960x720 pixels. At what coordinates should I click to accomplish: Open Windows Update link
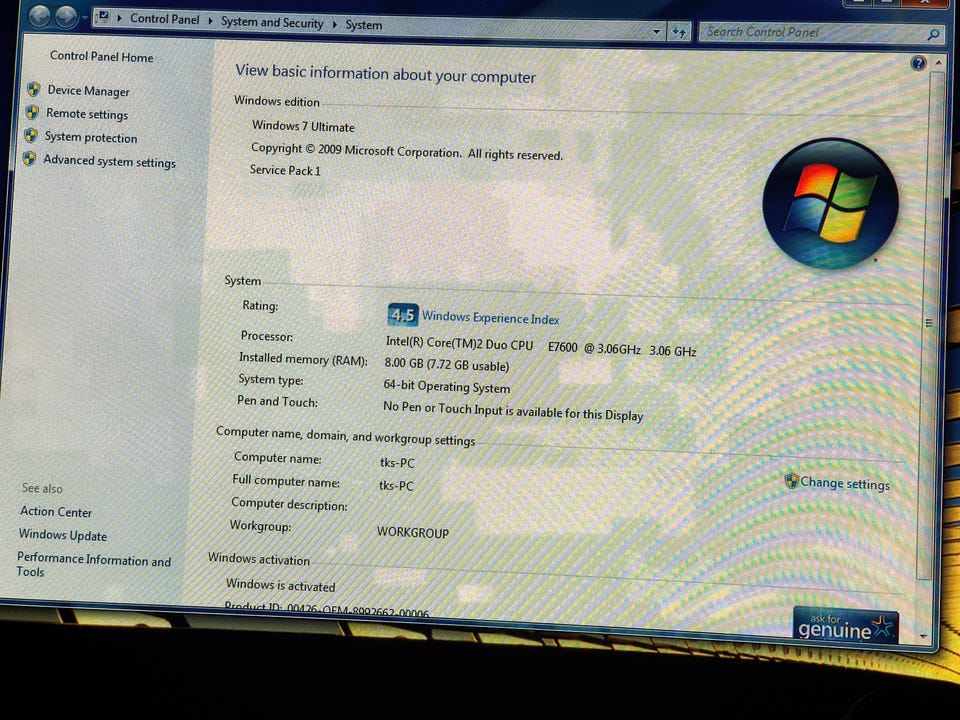coord(62,534)
